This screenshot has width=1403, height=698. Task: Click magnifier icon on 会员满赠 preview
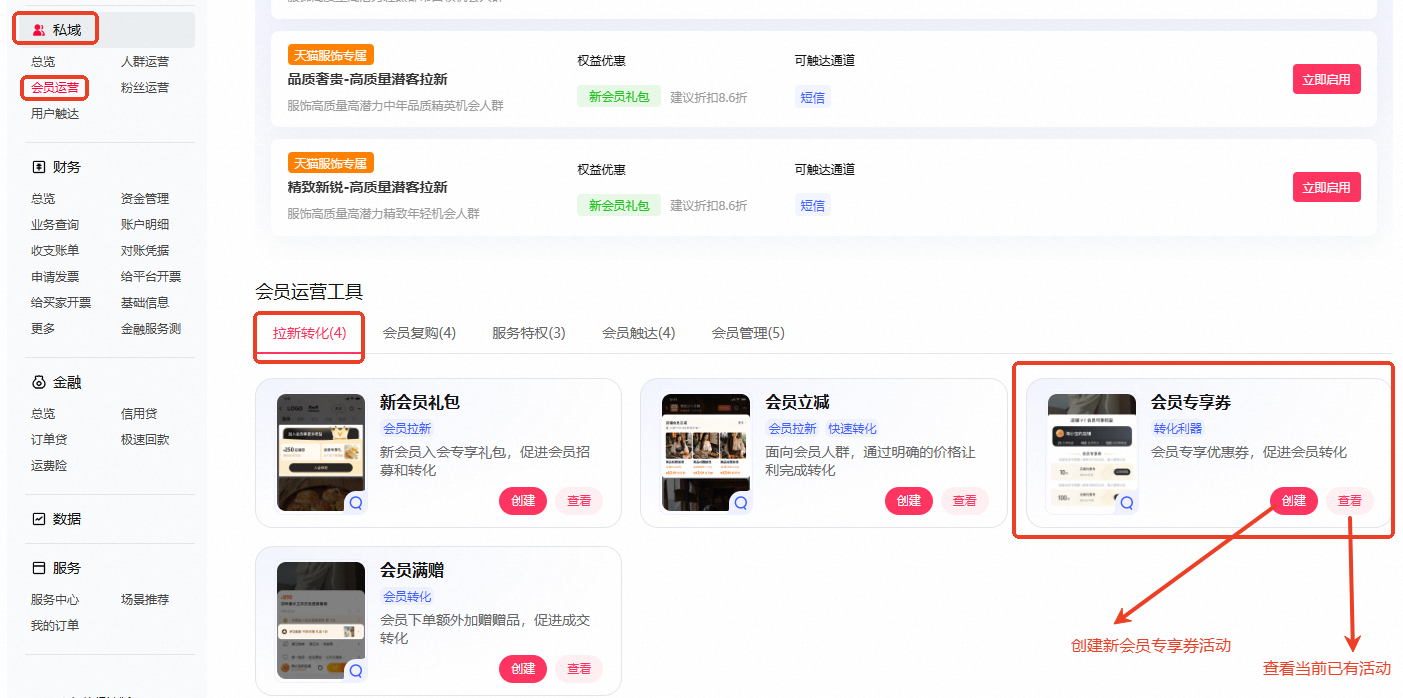356,671
